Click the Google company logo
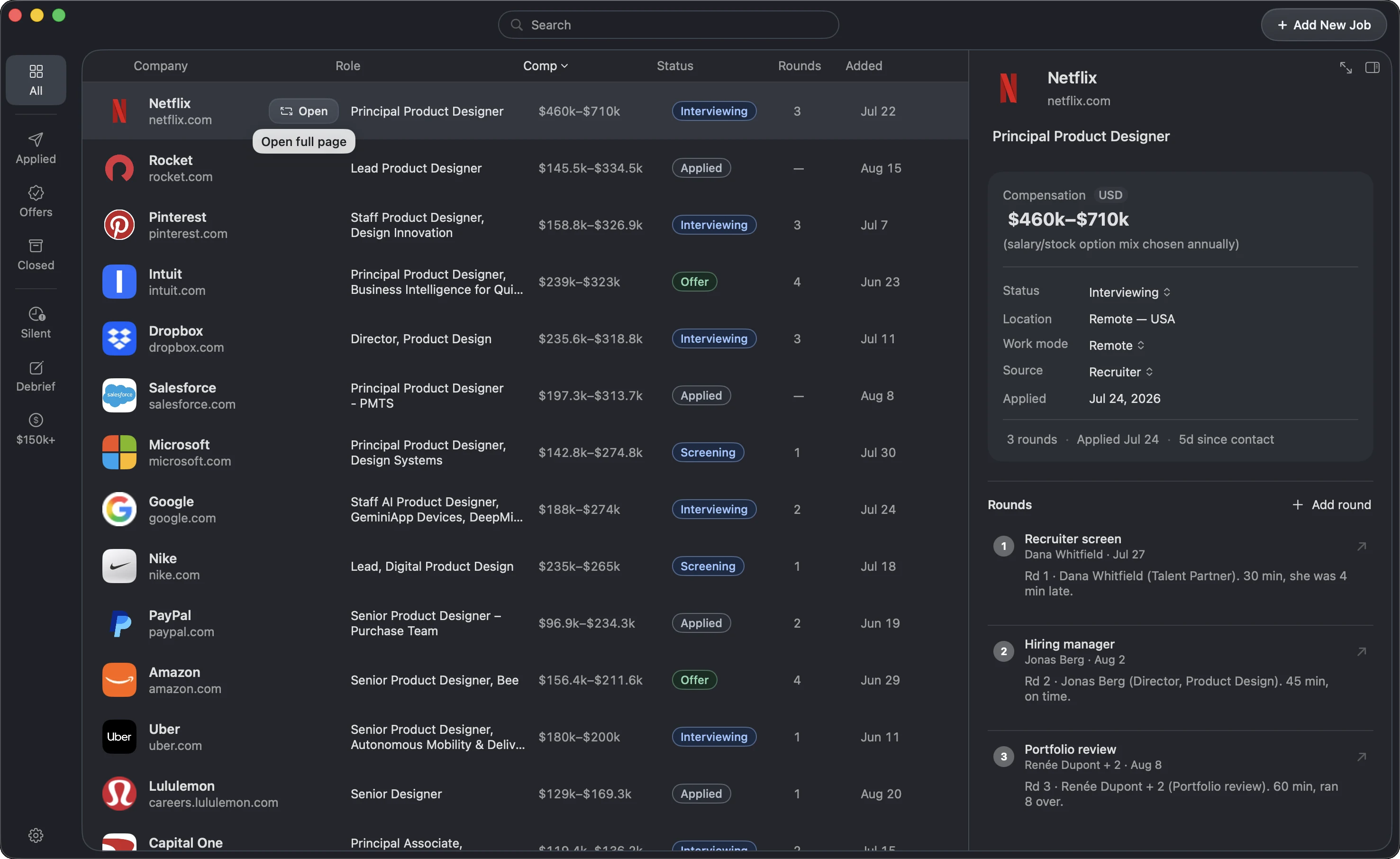 tap(119, 509)
